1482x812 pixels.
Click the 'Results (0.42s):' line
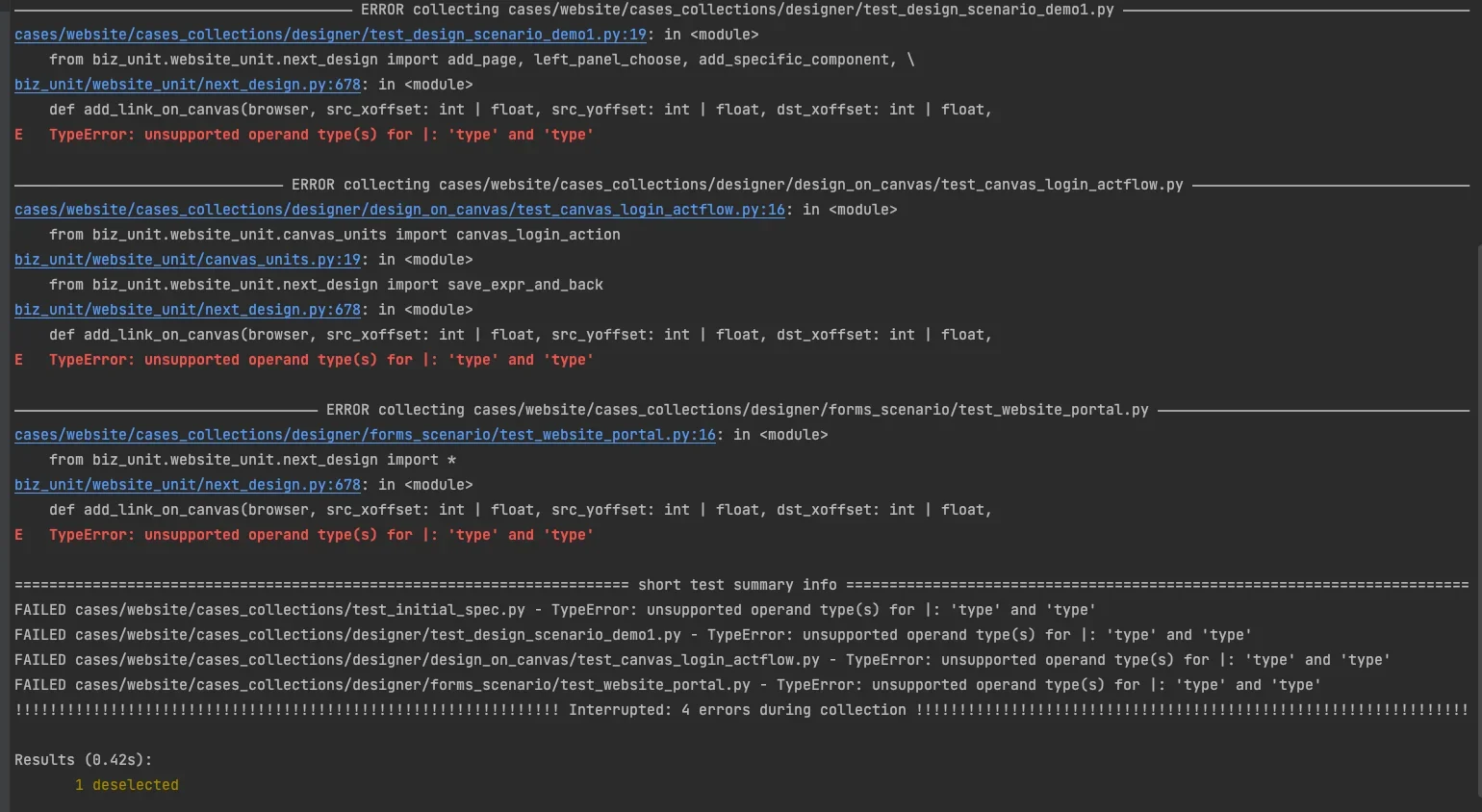pyautogui.click(x=84, y=760)
